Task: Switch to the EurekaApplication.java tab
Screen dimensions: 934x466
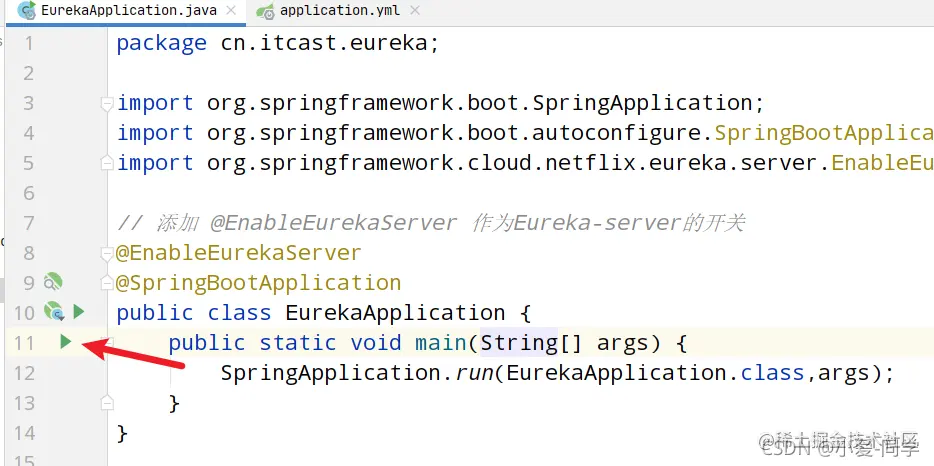Action: tap(126, 12)
